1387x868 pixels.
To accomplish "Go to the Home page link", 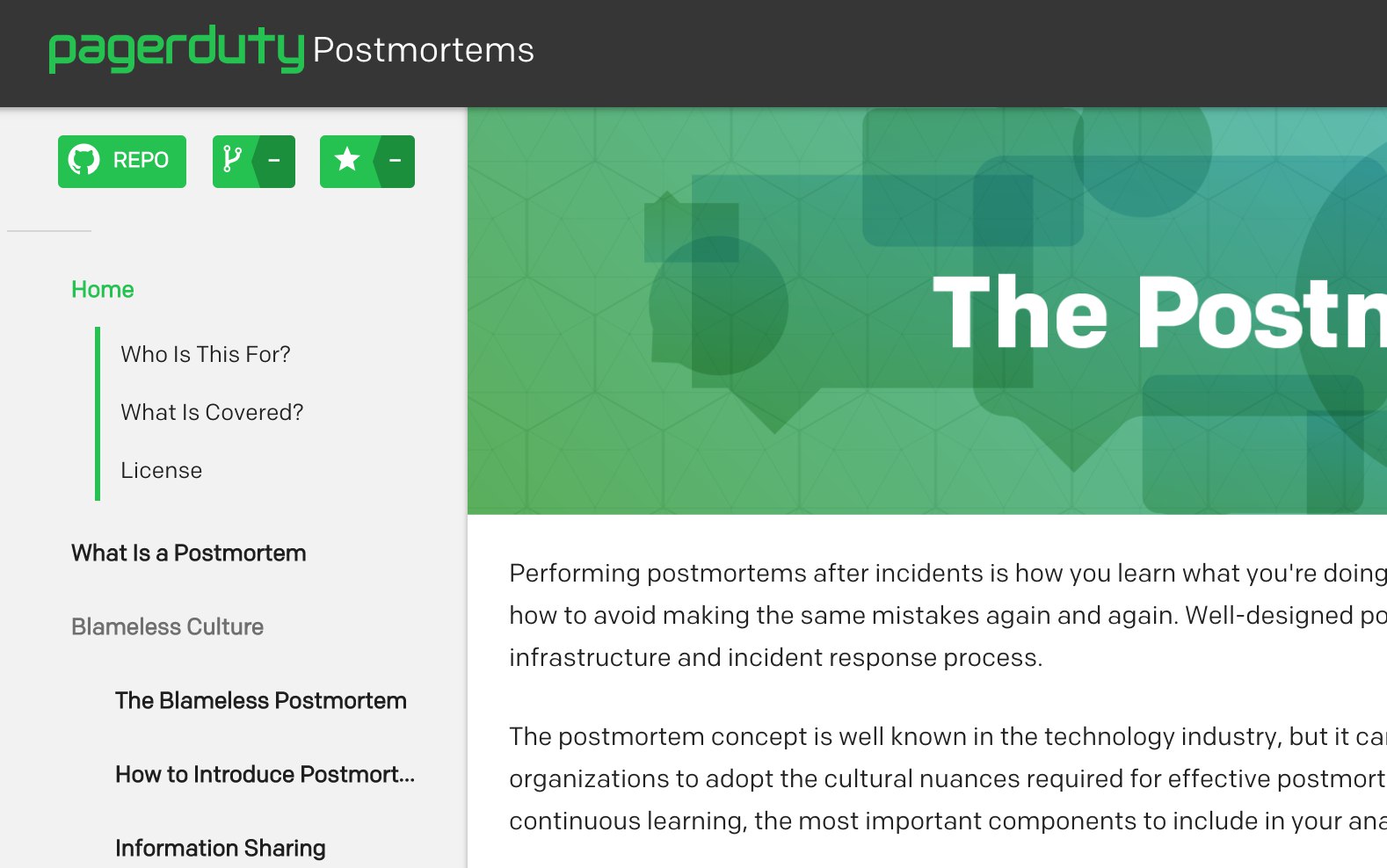I will coord(103,290).
